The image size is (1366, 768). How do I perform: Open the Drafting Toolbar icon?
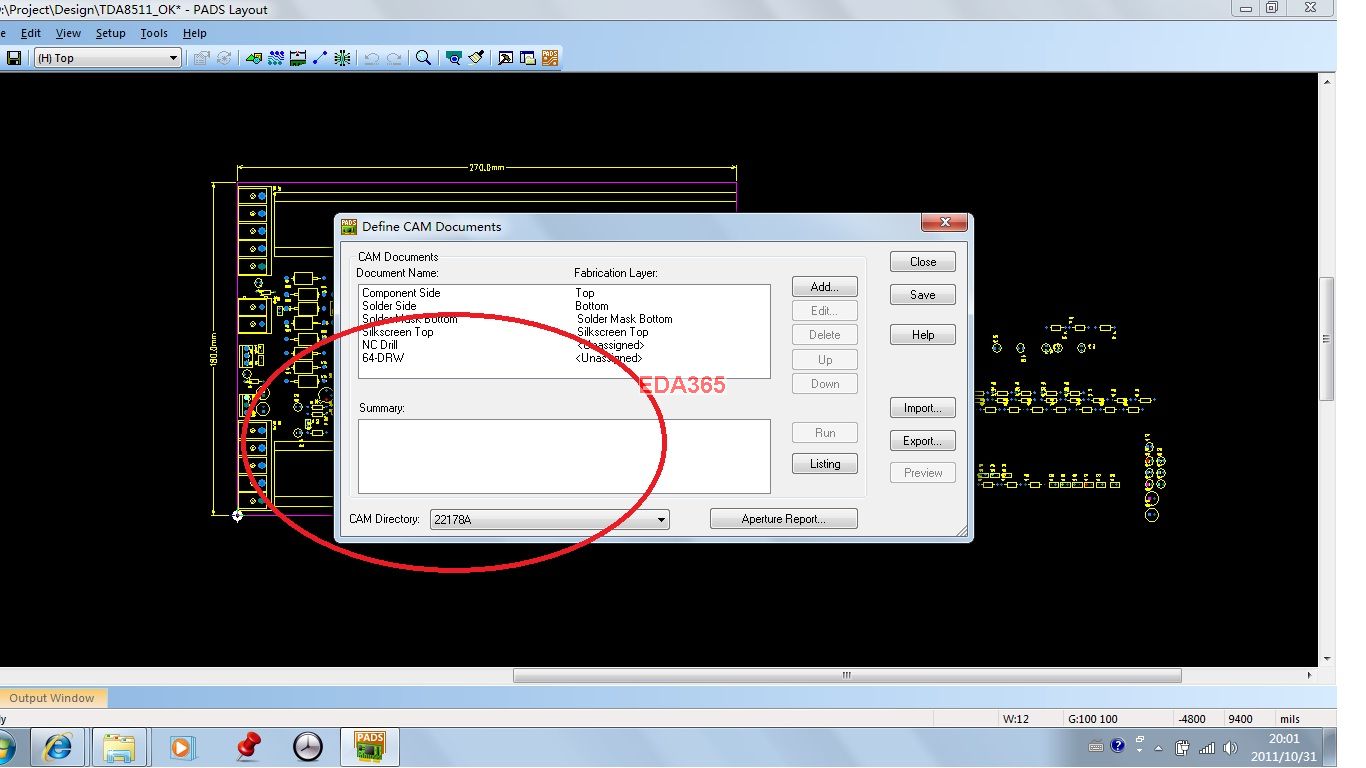(254, 58)
